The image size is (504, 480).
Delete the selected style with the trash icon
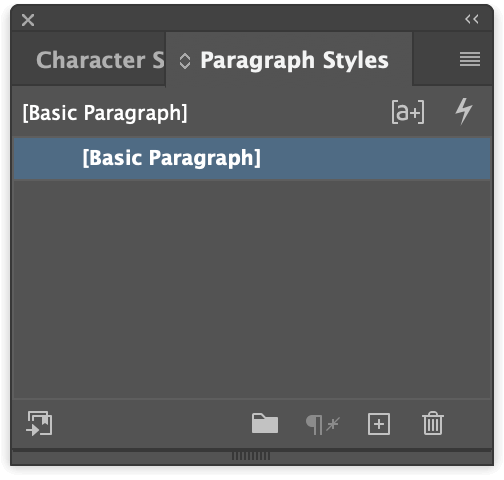click(x=433, y=423)
